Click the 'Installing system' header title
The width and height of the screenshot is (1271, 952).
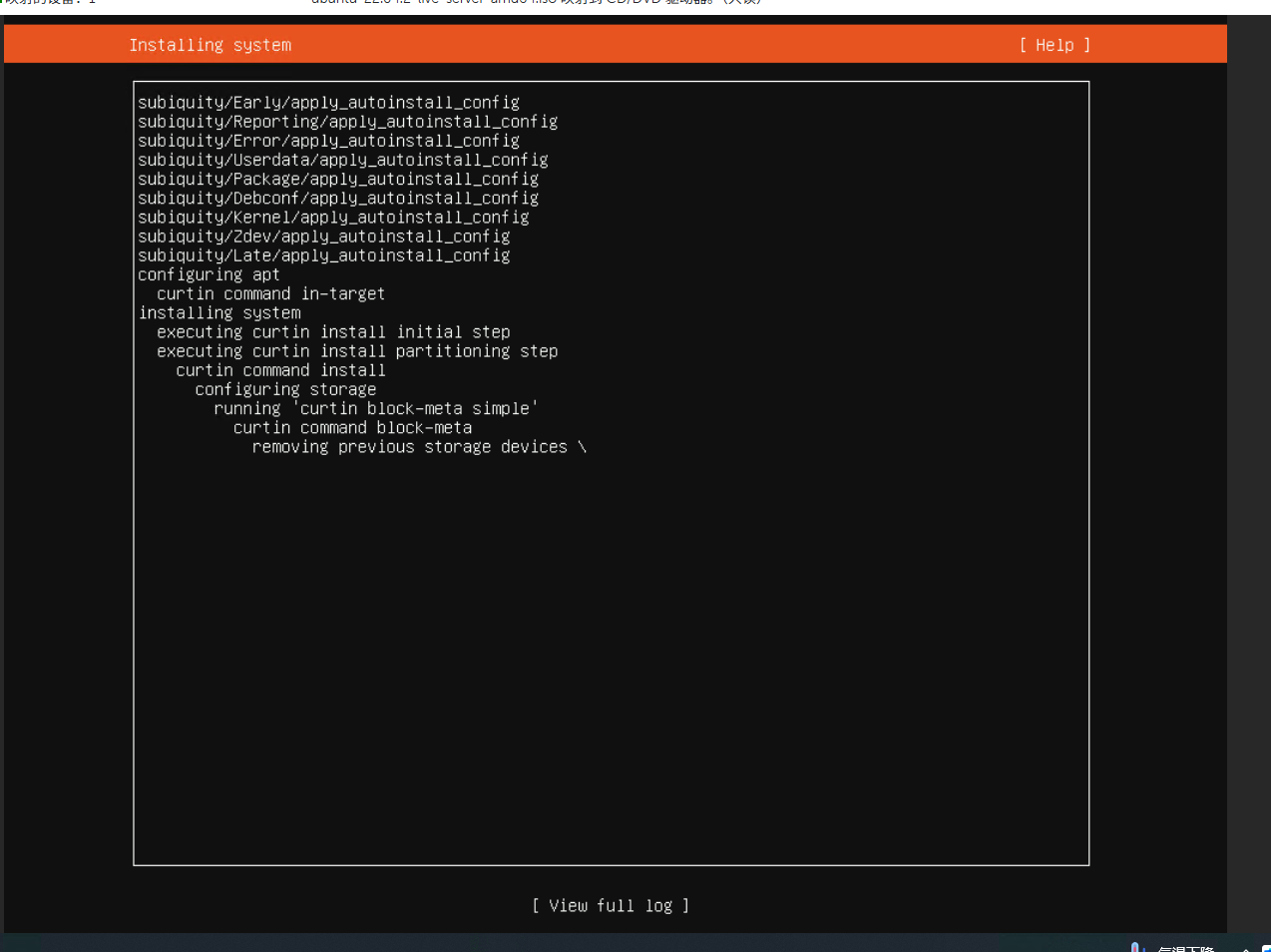pyautogui.click(x=211, y=45)
